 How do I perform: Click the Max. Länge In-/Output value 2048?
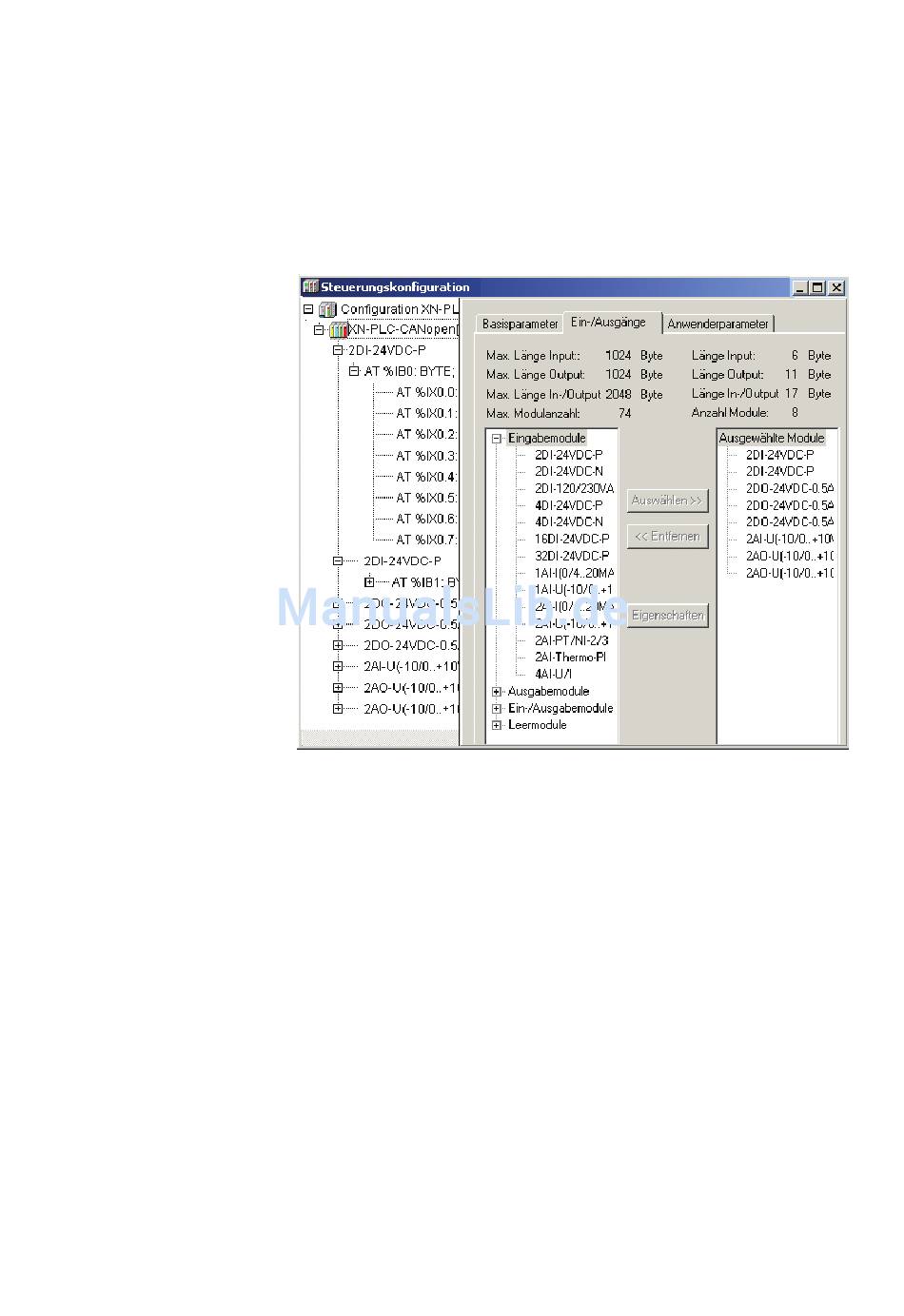coord(619,394)
